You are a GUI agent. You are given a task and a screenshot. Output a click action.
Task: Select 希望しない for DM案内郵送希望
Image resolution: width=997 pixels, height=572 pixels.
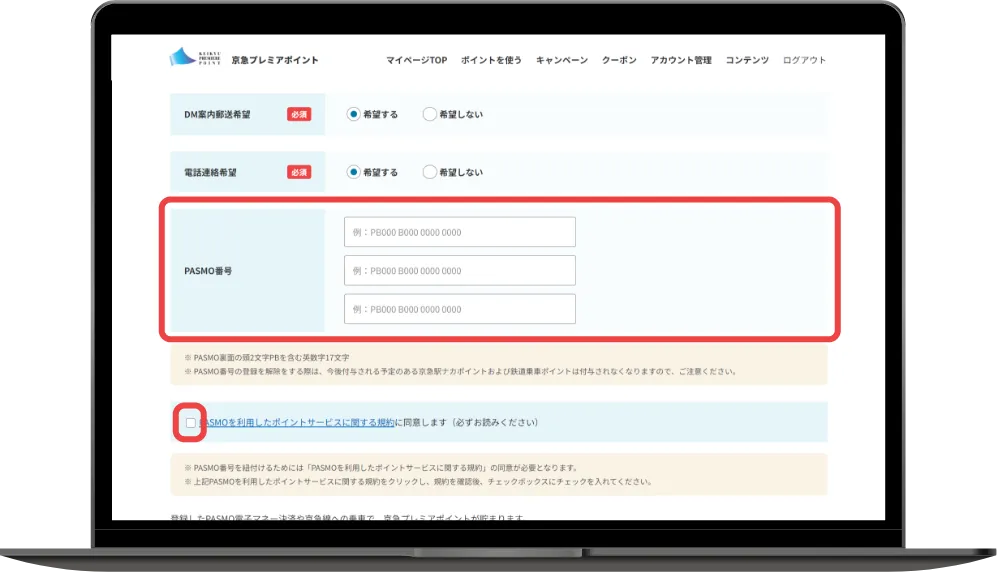click(430, 114)
